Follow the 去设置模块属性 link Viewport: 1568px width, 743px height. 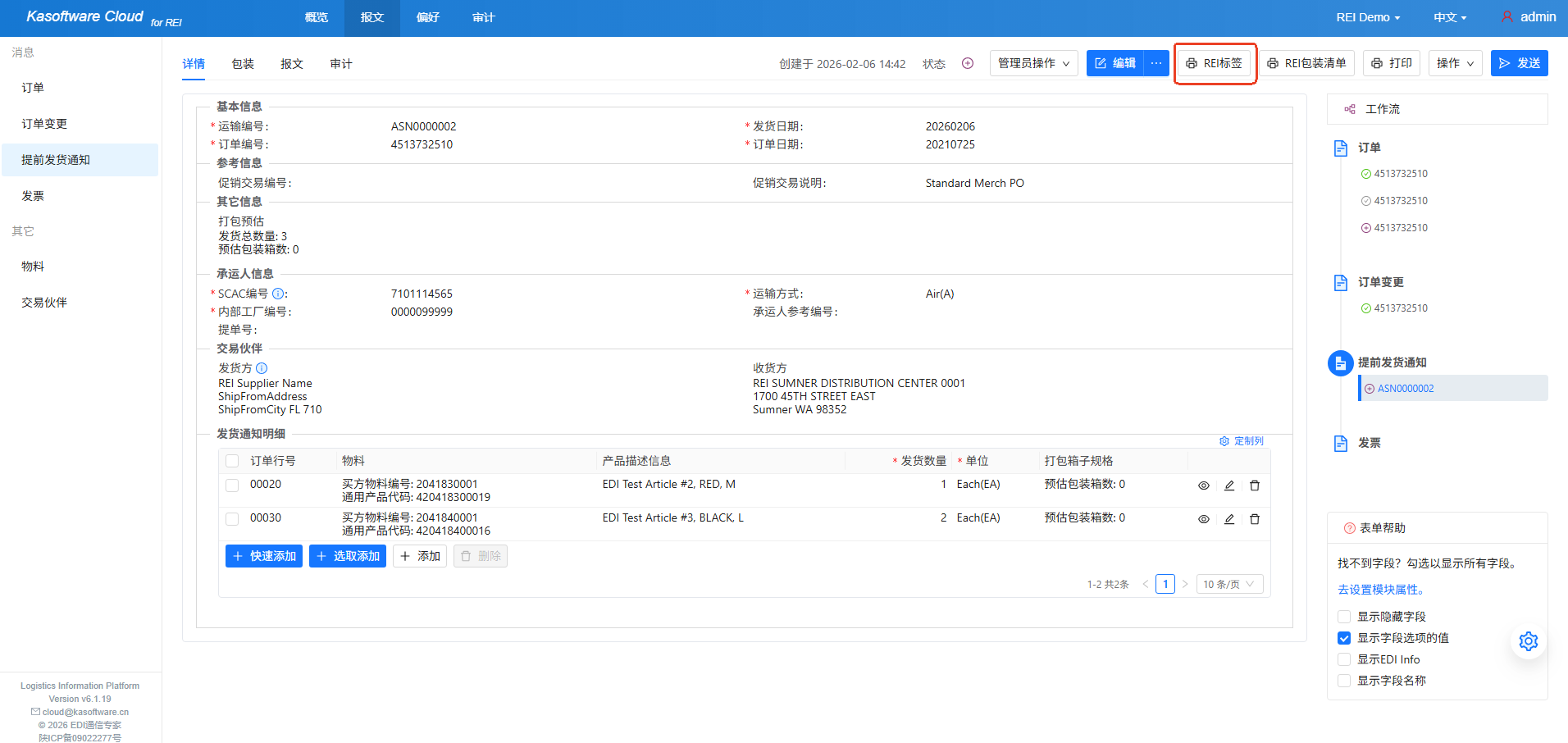pos(1382,590)
